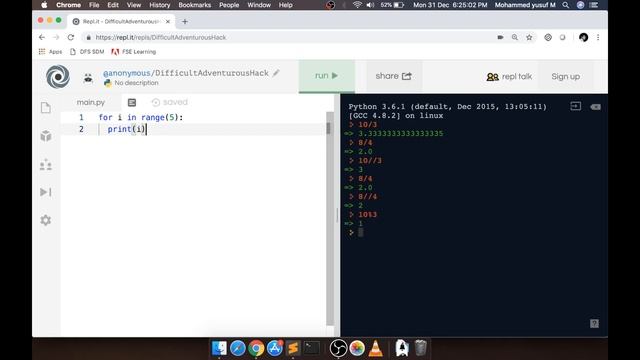The image size is (640, 360).
Task: Open Chrome File menu
Action: tap(94, 5)
